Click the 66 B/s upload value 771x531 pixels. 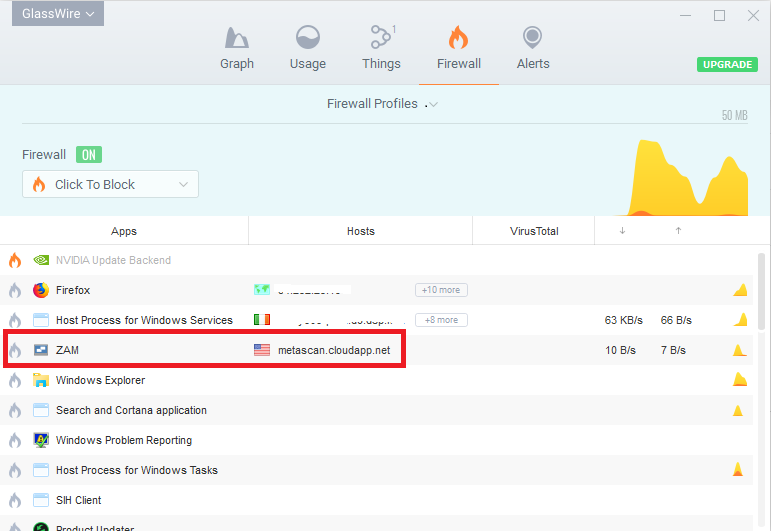[x=676, y=320]
